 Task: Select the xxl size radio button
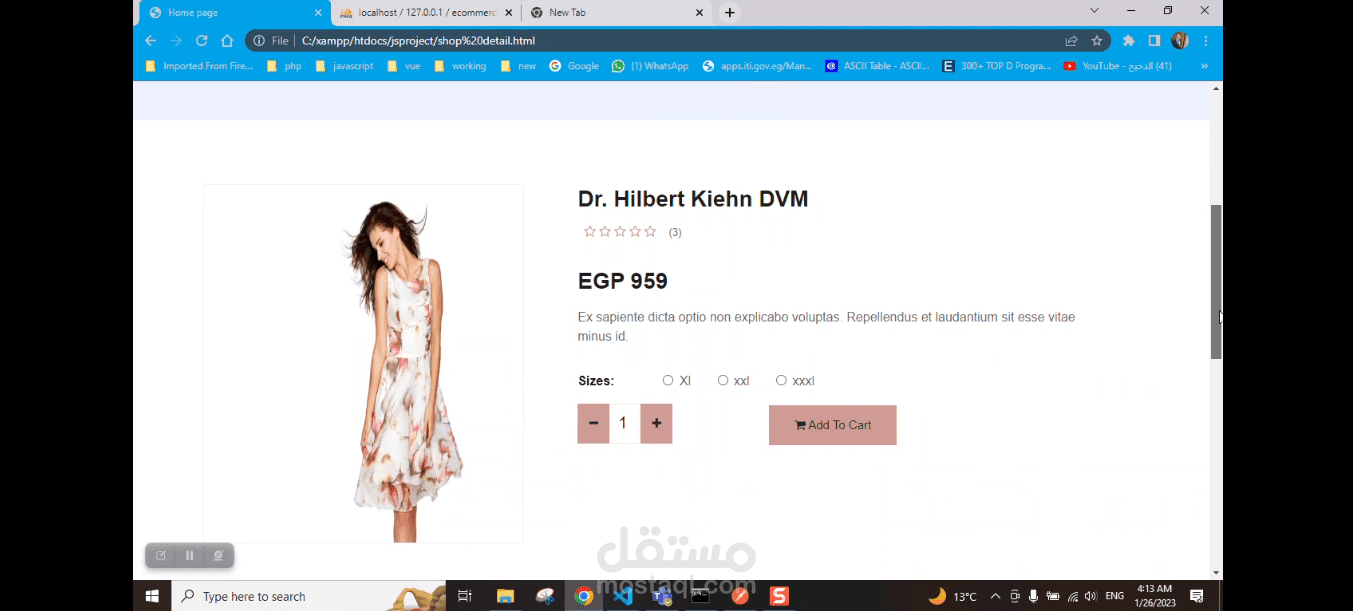pos(723,380)
